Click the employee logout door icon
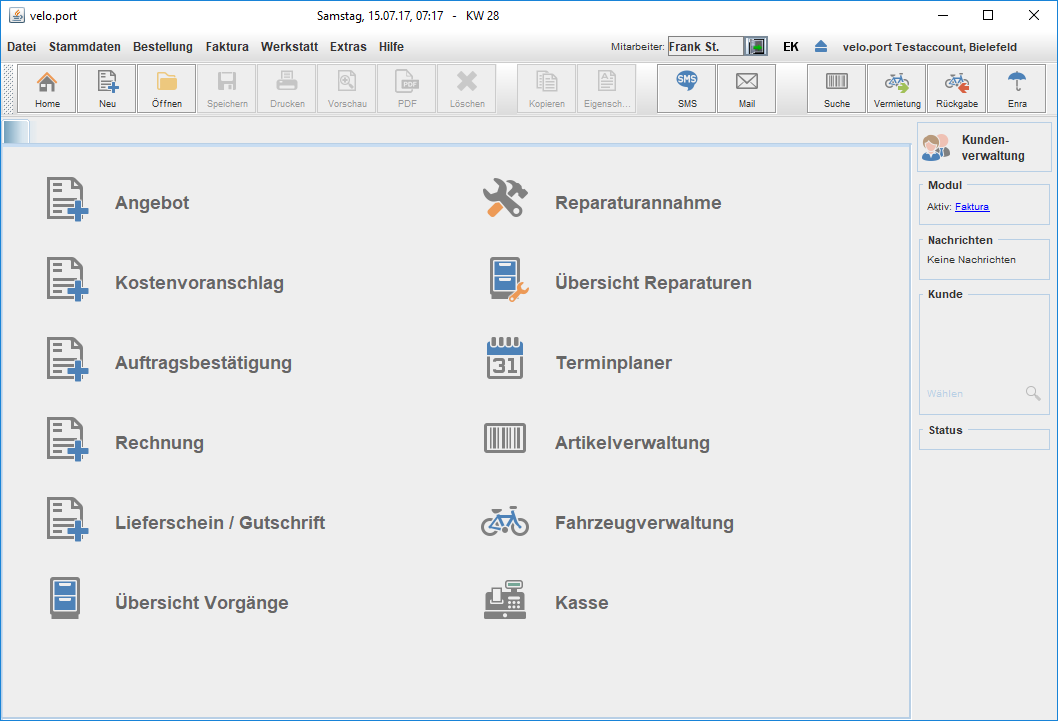Image resolution: width=1058 pixels, height=721 pixels. pos(757,47)
